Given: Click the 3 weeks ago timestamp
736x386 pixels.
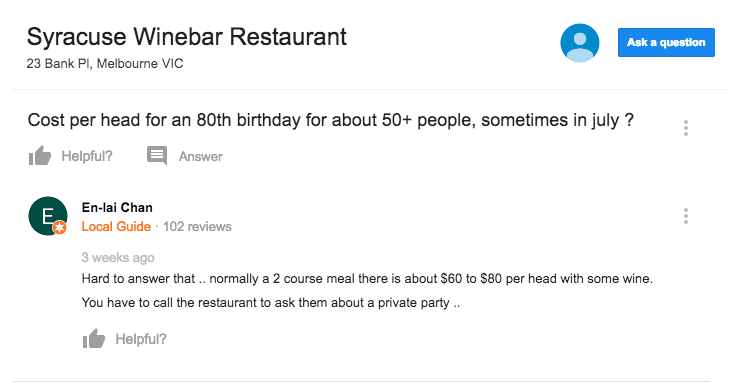Looking at the screenshot, I should click(118, 258).
